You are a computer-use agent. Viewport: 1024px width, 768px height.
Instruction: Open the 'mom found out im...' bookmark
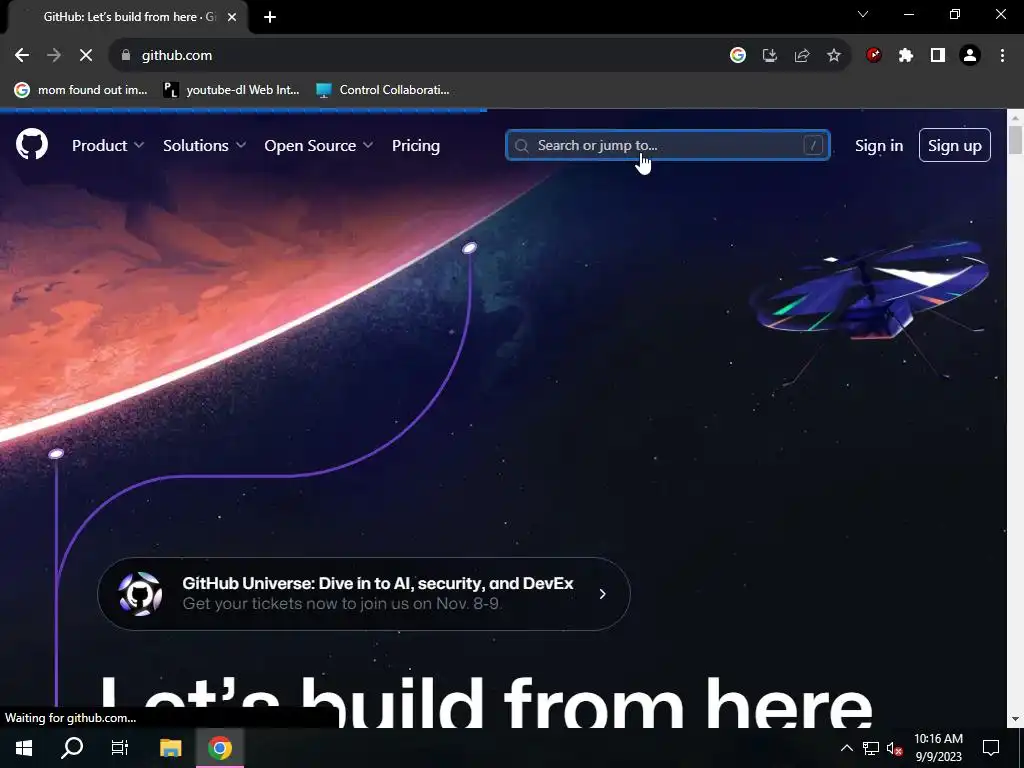pos(81,90)
